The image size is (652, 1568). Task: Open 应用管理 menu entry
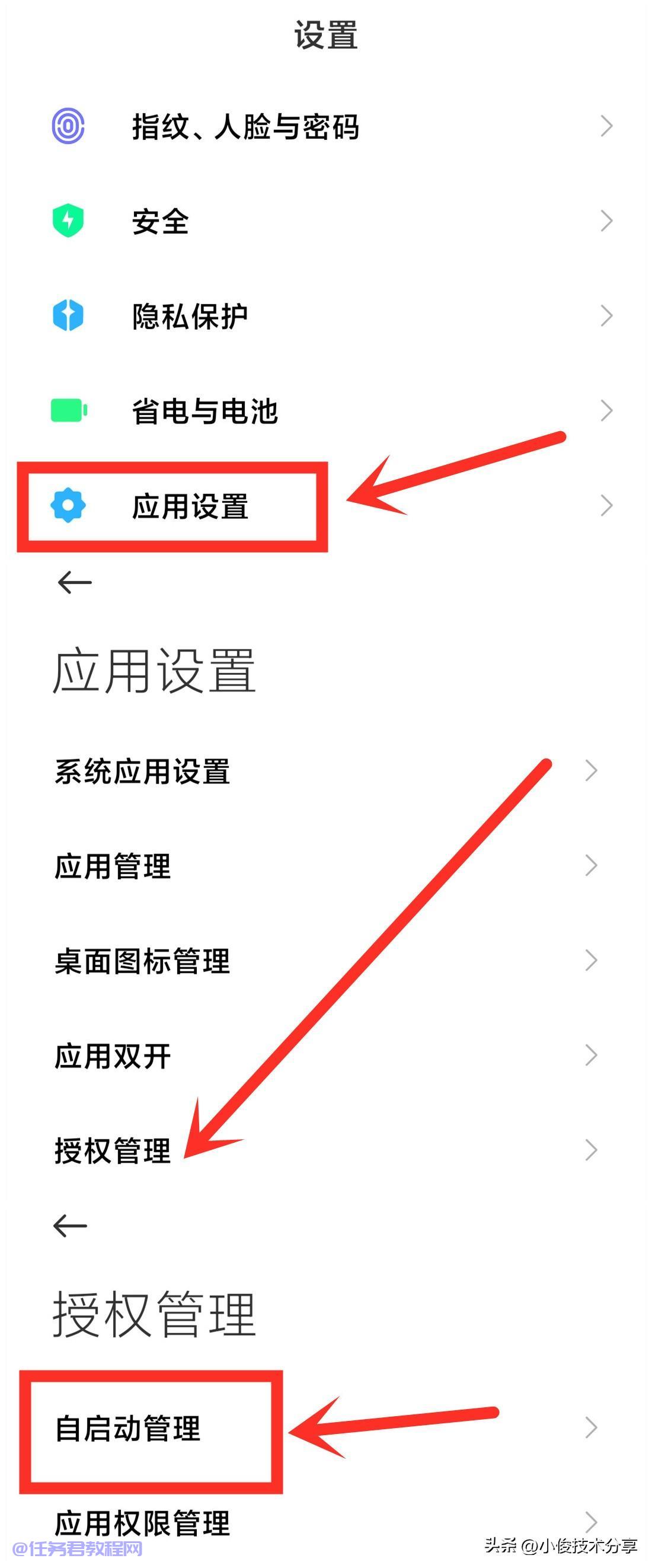click(326, 866)
